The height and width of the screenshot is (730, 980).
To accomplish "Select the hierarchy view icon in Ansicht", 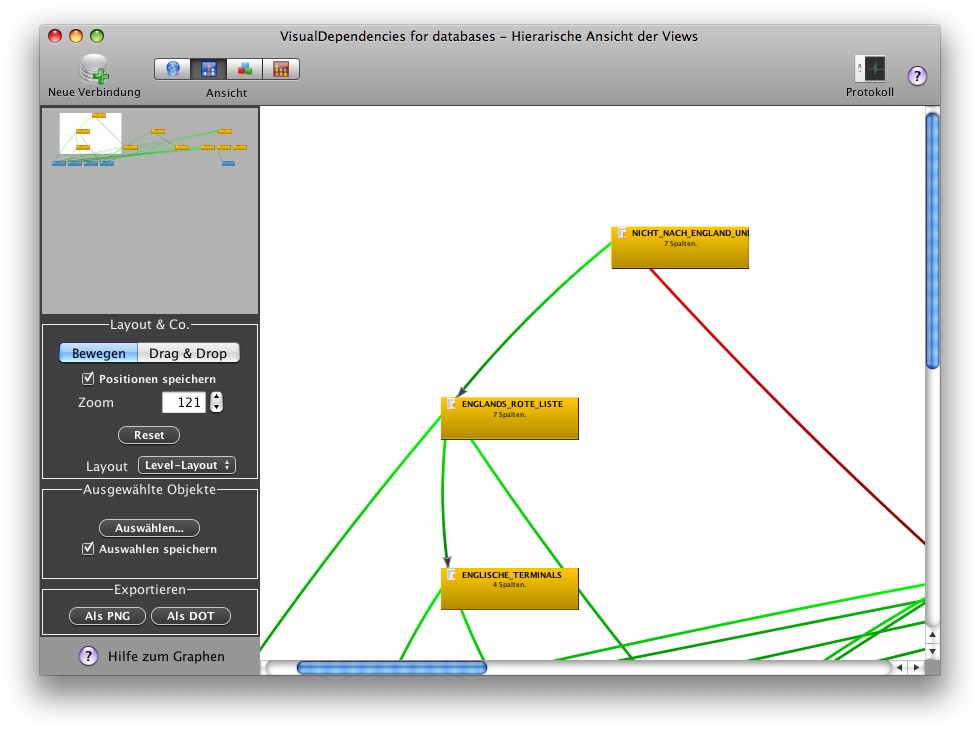I will coord(209,69).
